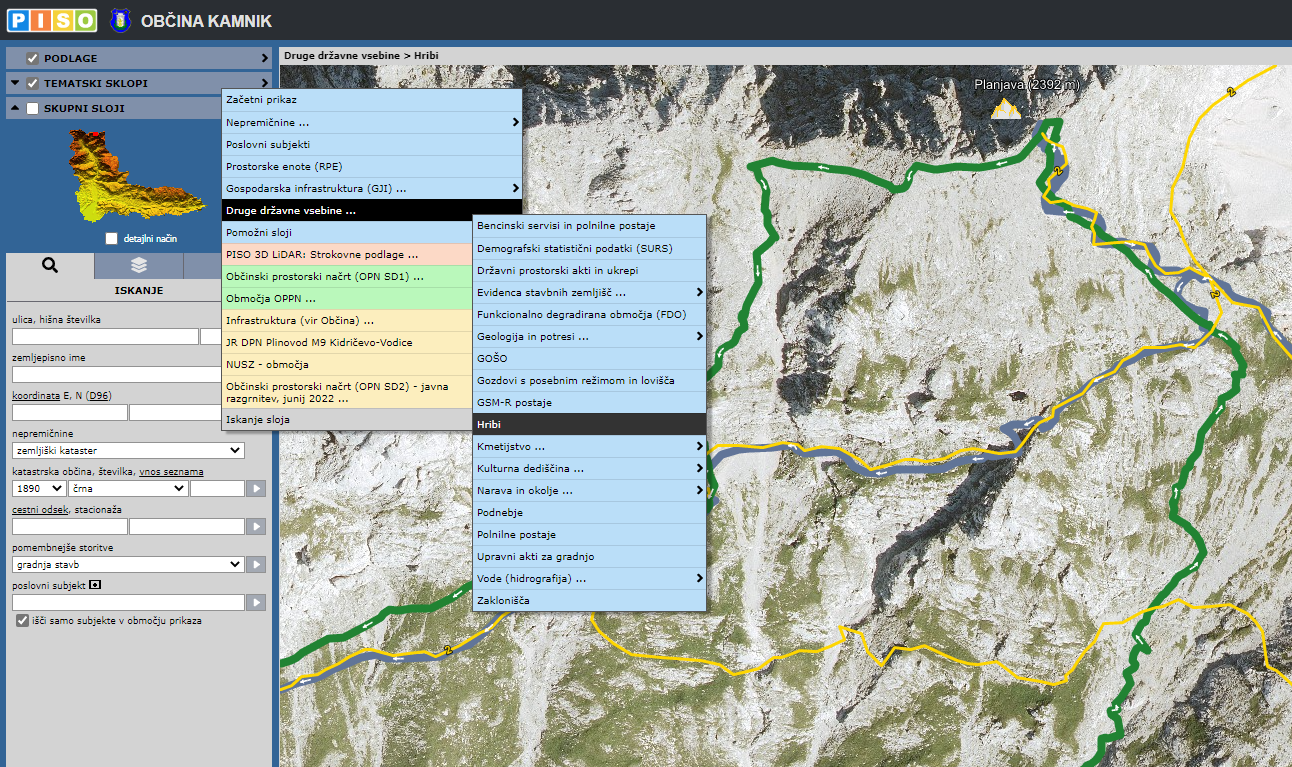Screen dimensions: 1292x767
Task: Click the PISO logo
Action: pos(52,20)
